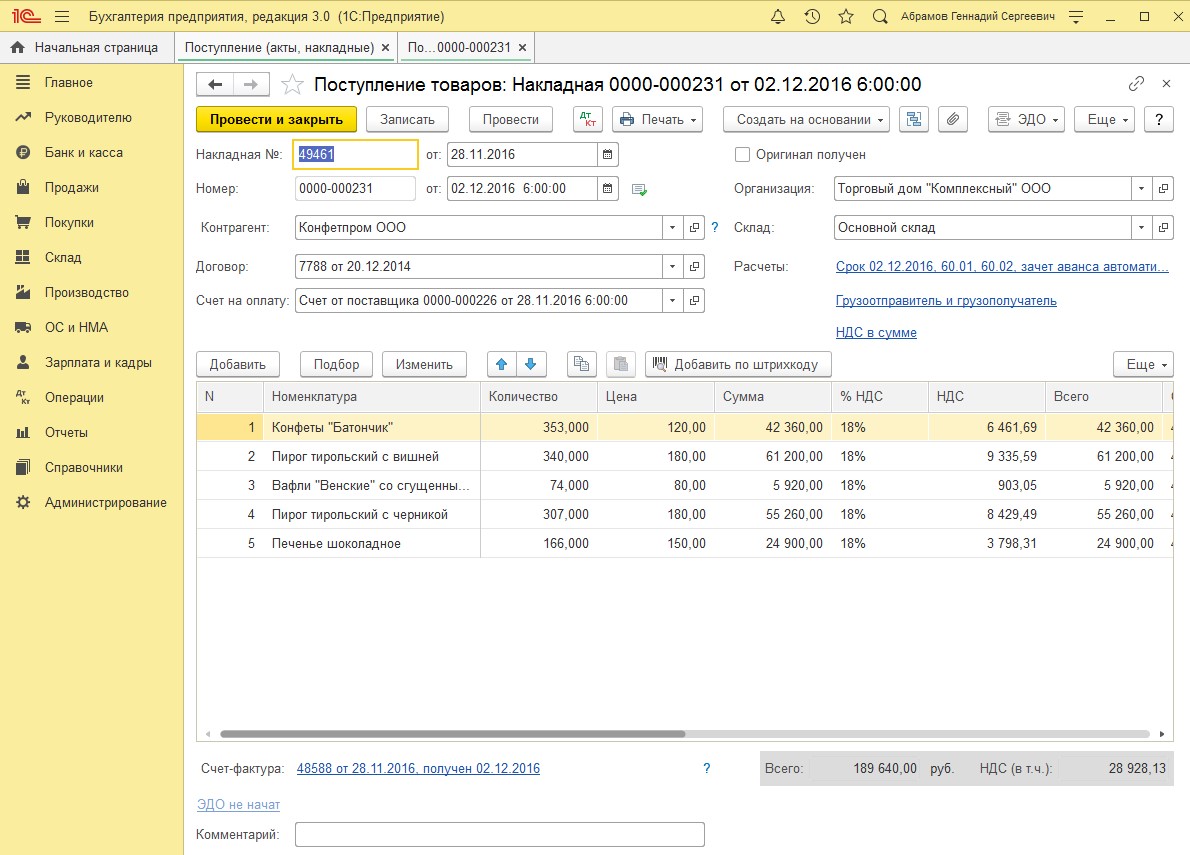The height and width of the screenshot is (855, 1190).
Task: Move row up with blue arrow
Action: coord(501,364)
